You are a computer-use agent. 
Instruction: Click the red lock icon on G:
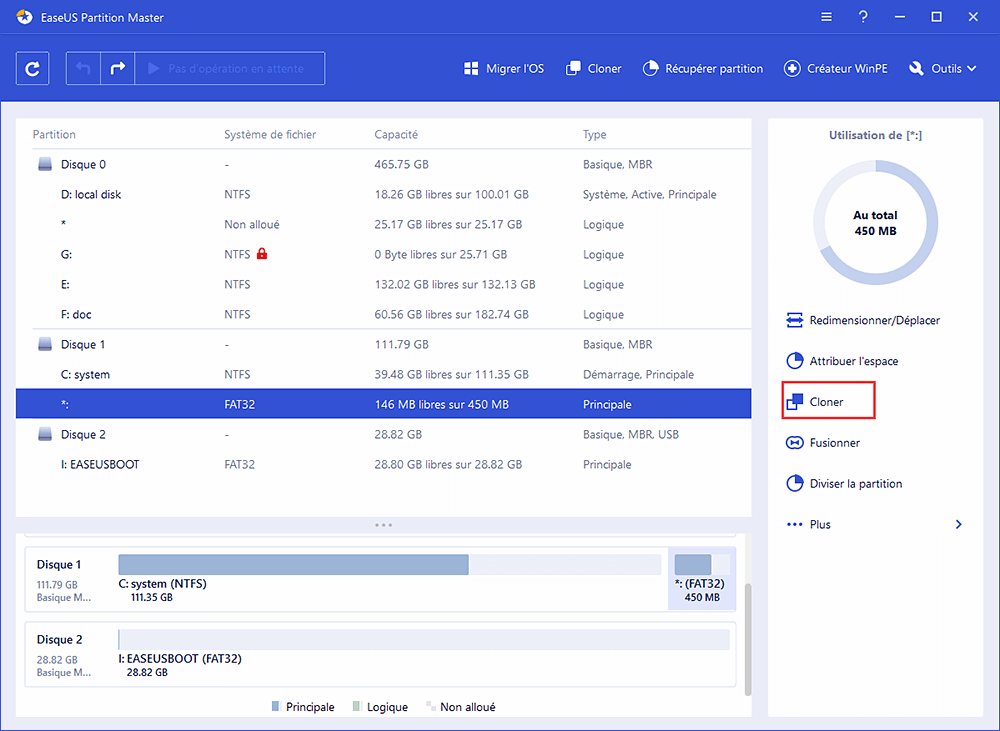coord(261,254)
